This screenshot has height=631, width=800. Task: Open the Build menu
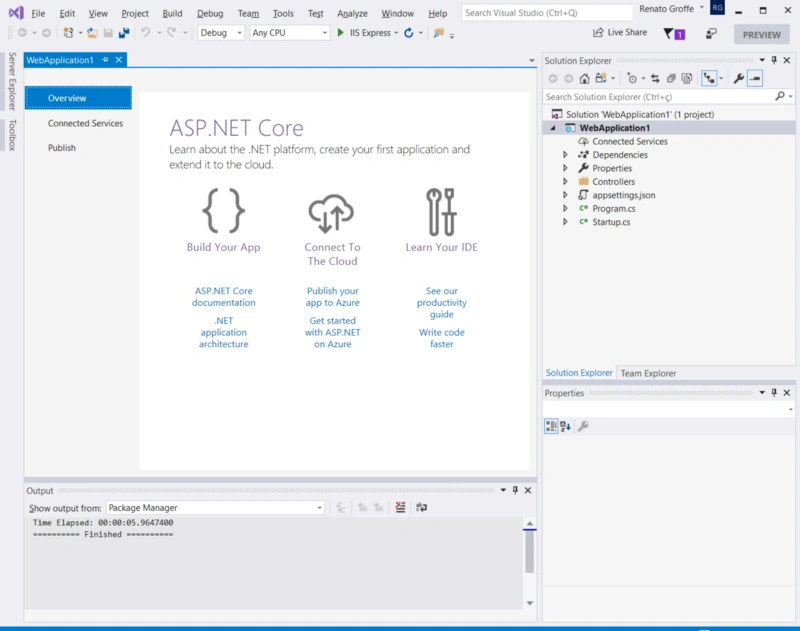click(x=172, y=13)
